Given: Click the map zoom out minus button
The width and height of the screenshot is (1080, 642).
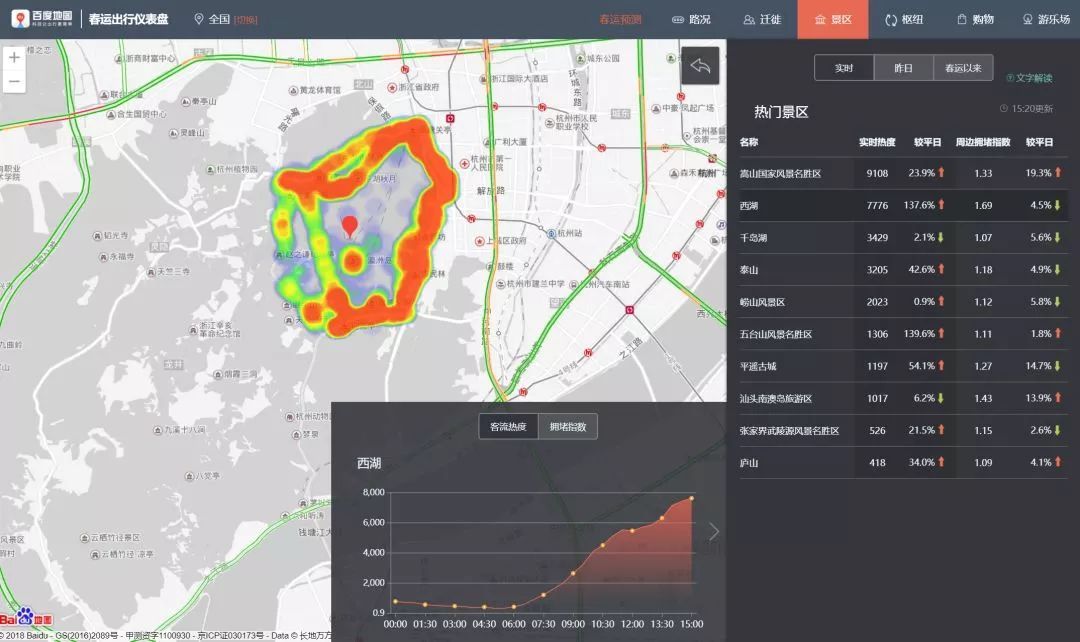Looking at the screenshot, I should pyautogui.click(x=14, y=81).
